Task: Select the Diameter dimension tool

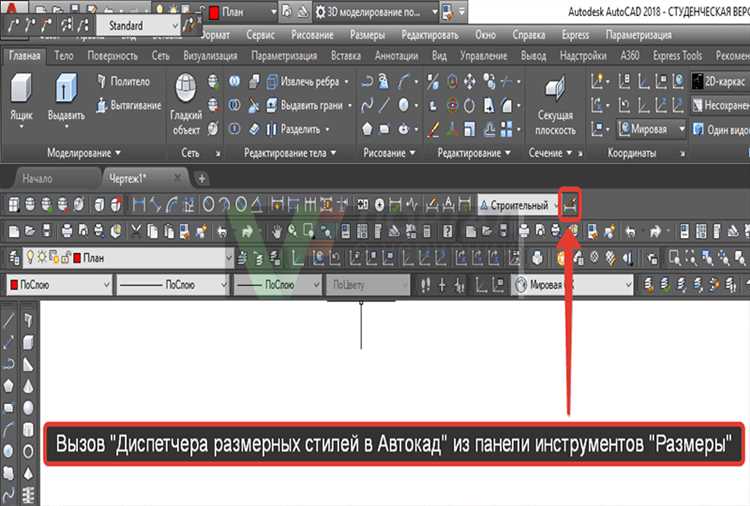Action: [x=241, y=205]
